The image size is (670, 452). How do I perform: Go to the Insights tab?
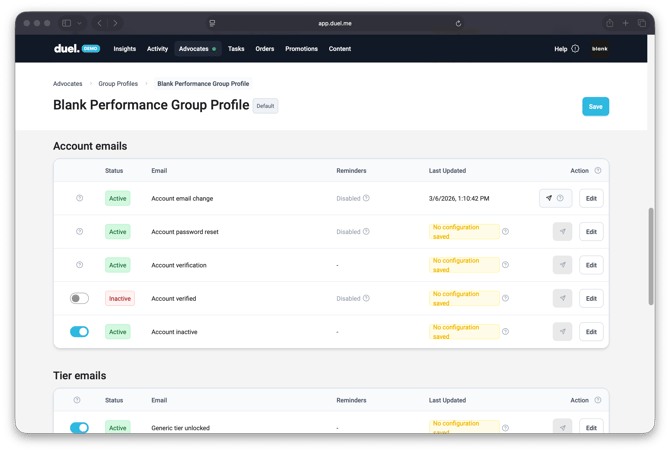(124, 48)
